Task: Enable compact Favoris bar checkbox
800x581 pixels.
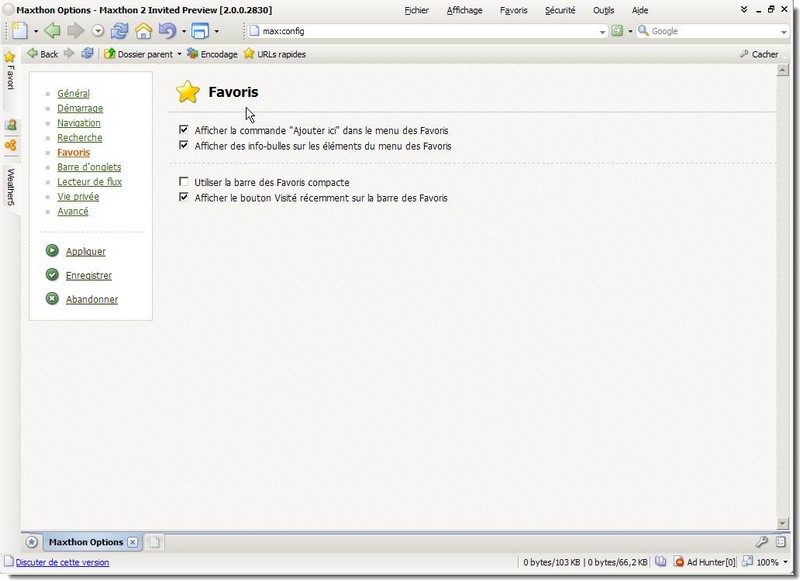Action: (184, 182)
